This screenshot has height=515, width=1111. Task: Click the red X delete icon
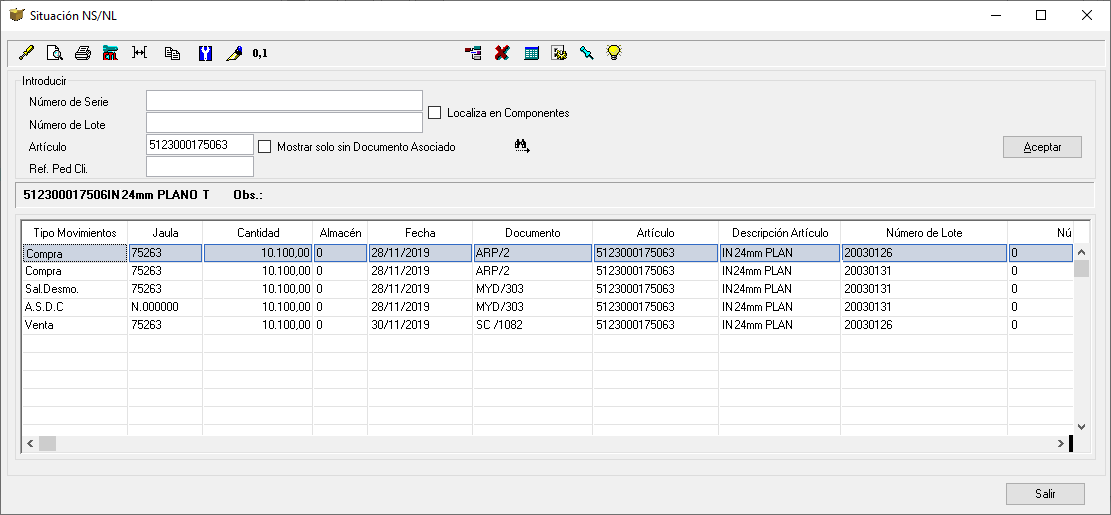point(502,52)
